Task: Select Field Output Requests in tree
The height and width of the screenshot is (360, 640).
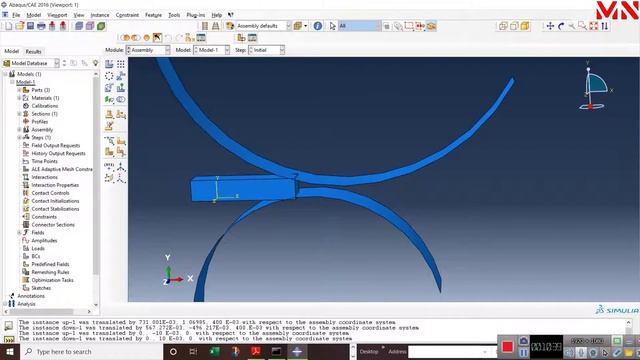Action: [56, 145]
